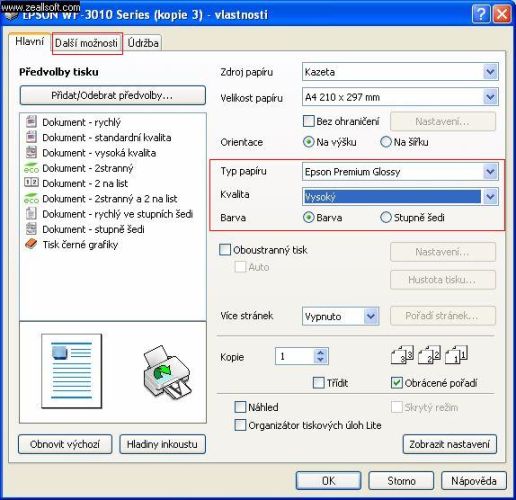The width and height of the screenshot is (516, 500).
Task: Switch to the Hlavní tab
Action: (30, 42)
